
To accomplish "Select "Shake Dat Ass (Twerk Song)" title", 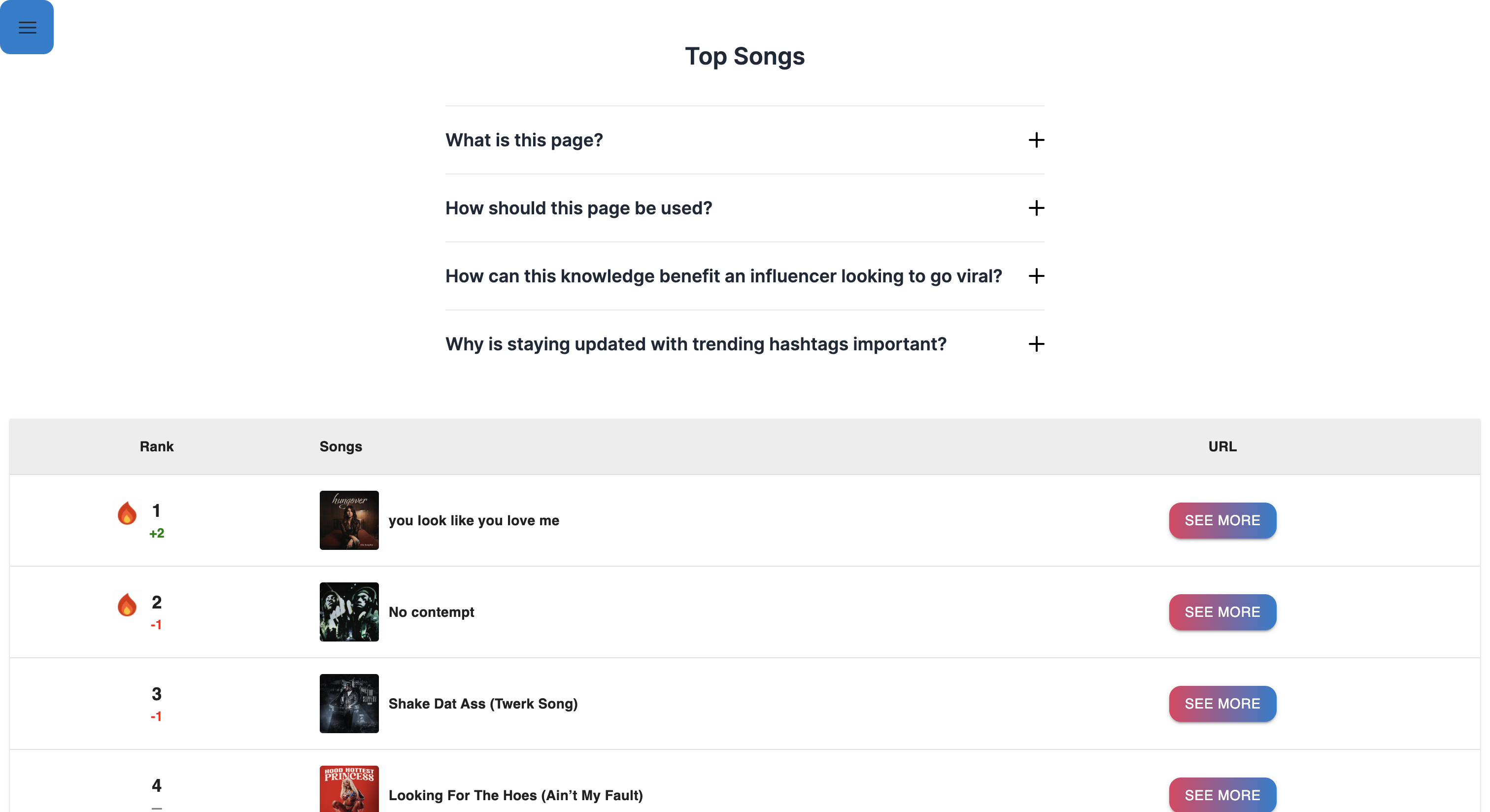I will point(483,704).
